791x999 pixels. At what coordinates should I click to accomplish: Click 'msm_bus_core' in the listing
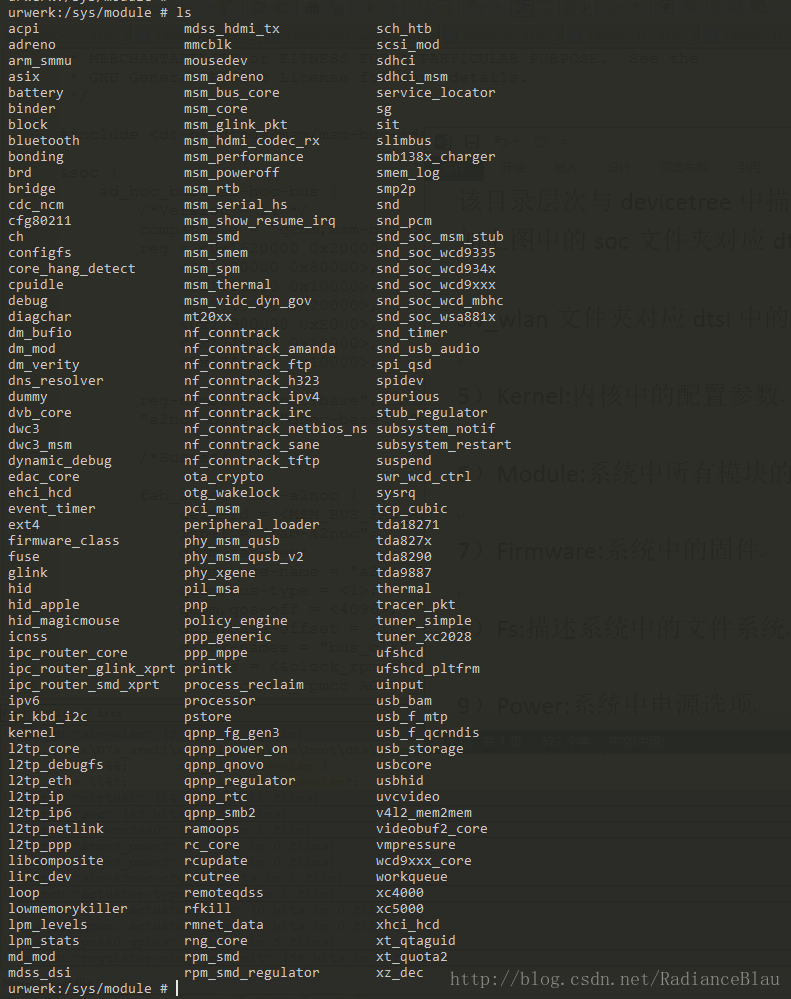[x=232, y=92]
